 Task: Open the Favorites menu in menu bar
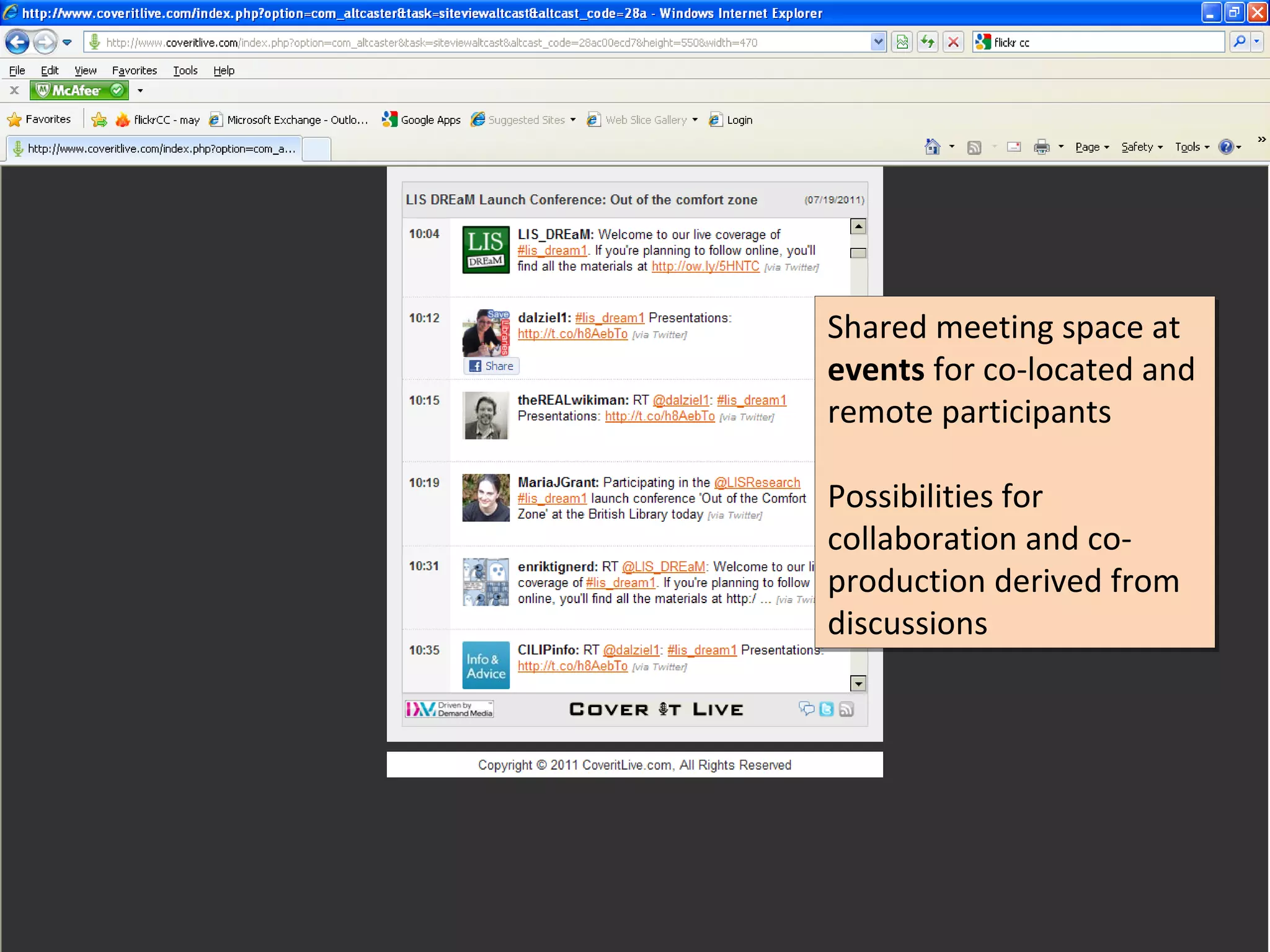(x=134, y=71)
